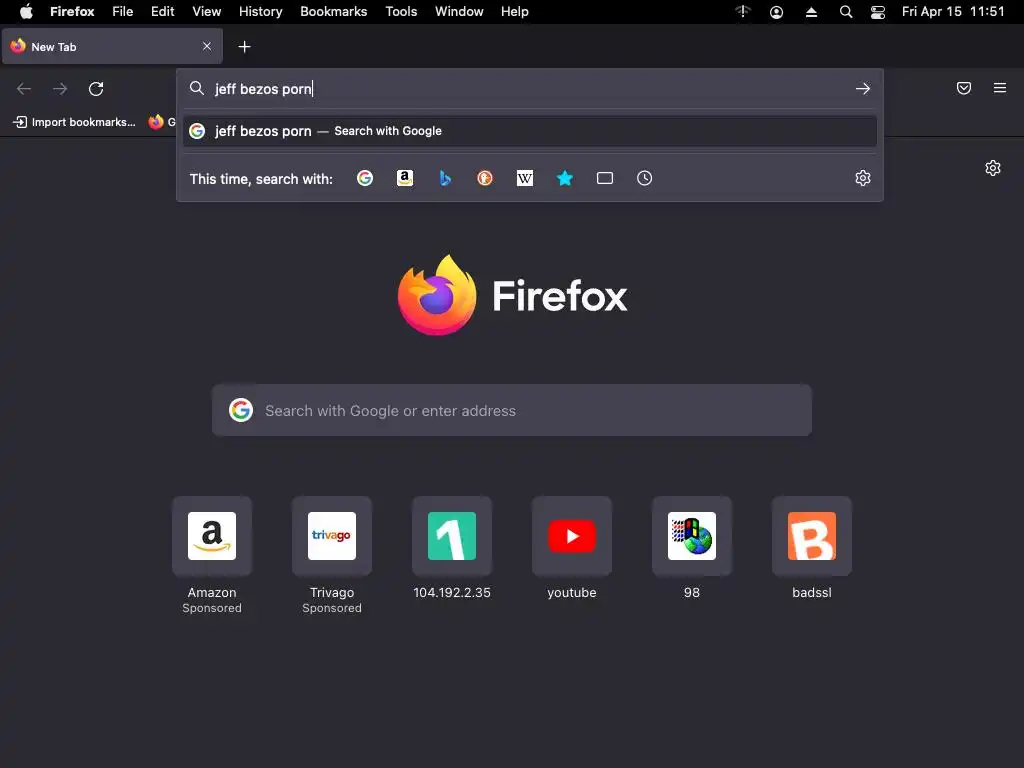The width and height of the screenshot is (1024, 768).
Task: Click the eject menu bar icon
Action: point(811,12)
